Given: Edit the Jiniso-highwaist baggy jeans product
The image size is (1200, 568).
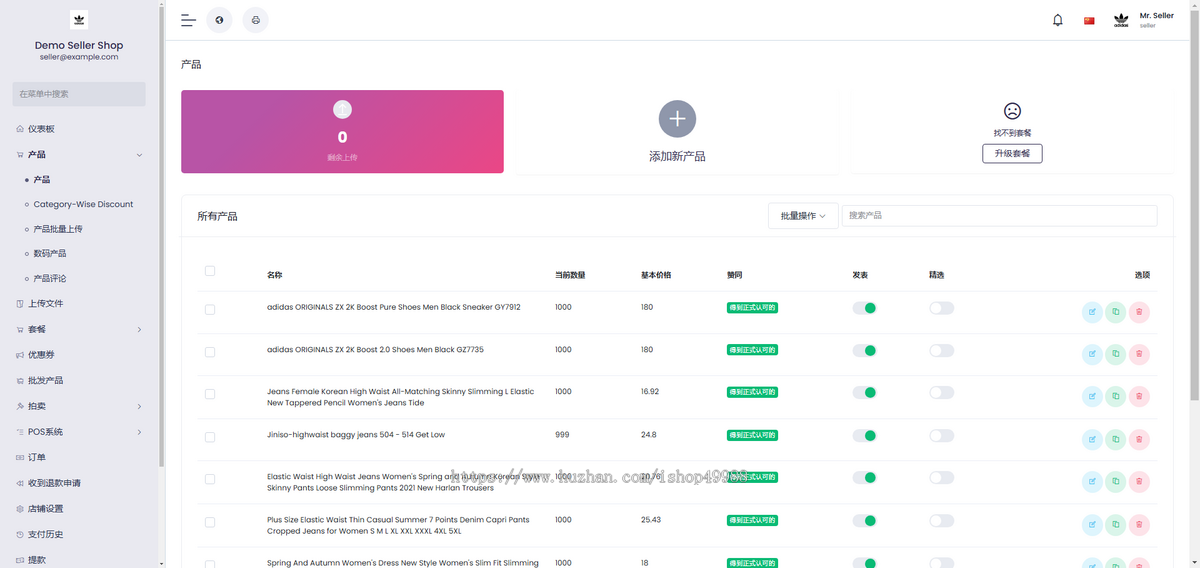Looking at the screenshot, I should click(x=1093, y=439).
